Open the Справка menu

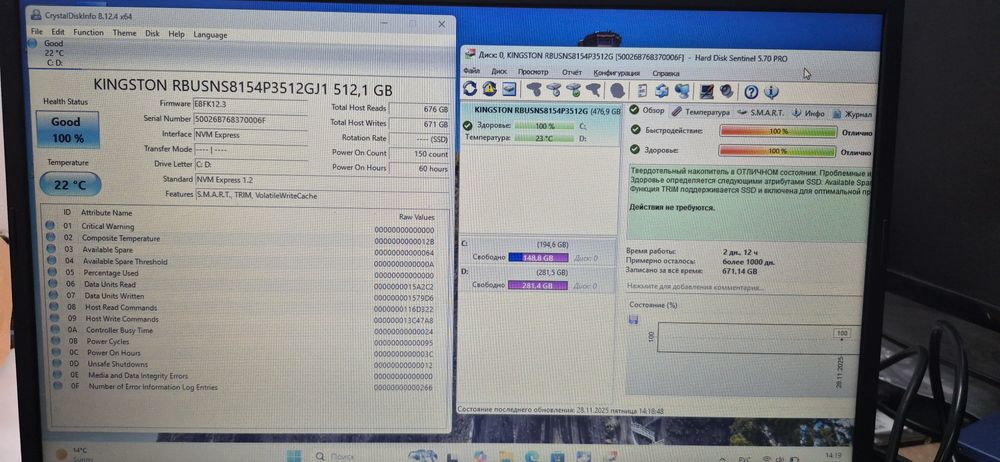666,73
